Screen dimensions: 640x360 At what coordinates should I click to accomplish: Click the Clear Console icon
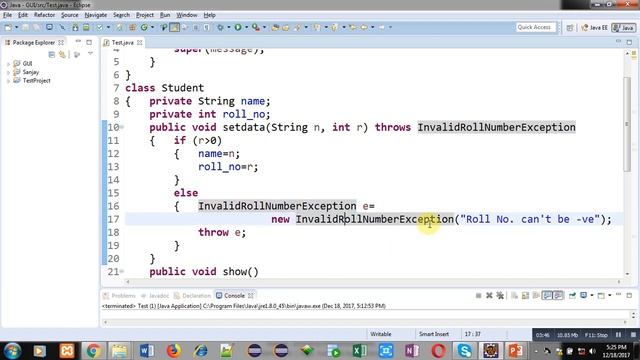515,295
